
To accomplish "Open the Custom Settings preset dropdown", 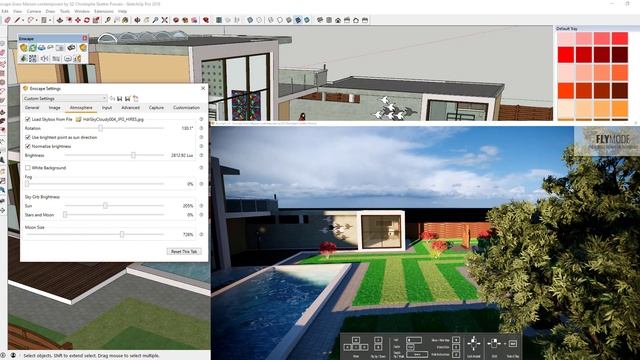I will tap(65, 98).
